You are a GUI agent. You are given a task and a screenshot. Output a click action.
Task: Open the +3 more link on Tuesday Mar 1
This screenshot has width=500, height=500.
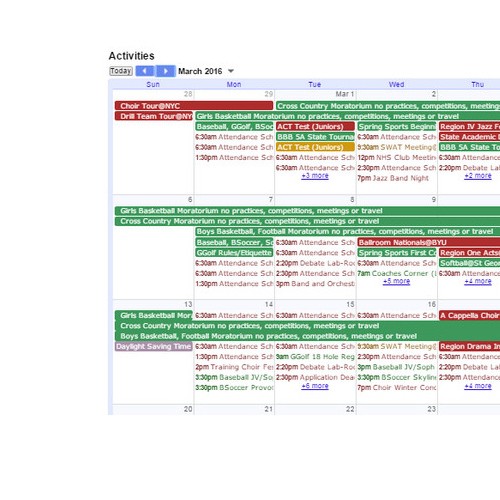(315, 176)
